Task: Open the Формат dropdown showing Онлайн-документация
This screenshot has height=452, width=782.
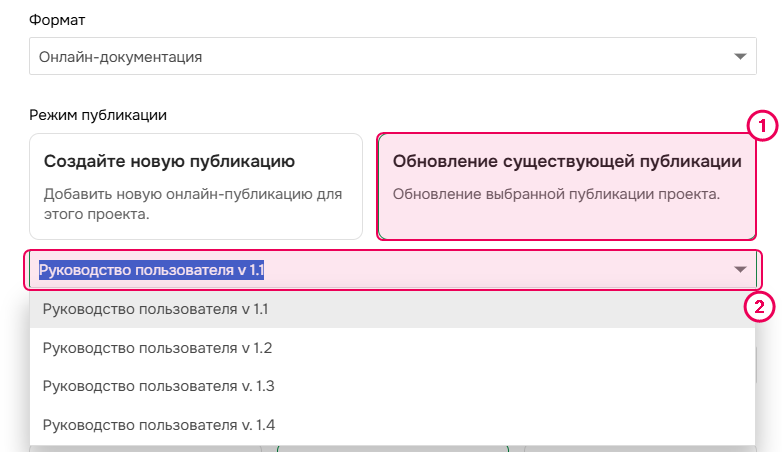Action: click(392, 56)
